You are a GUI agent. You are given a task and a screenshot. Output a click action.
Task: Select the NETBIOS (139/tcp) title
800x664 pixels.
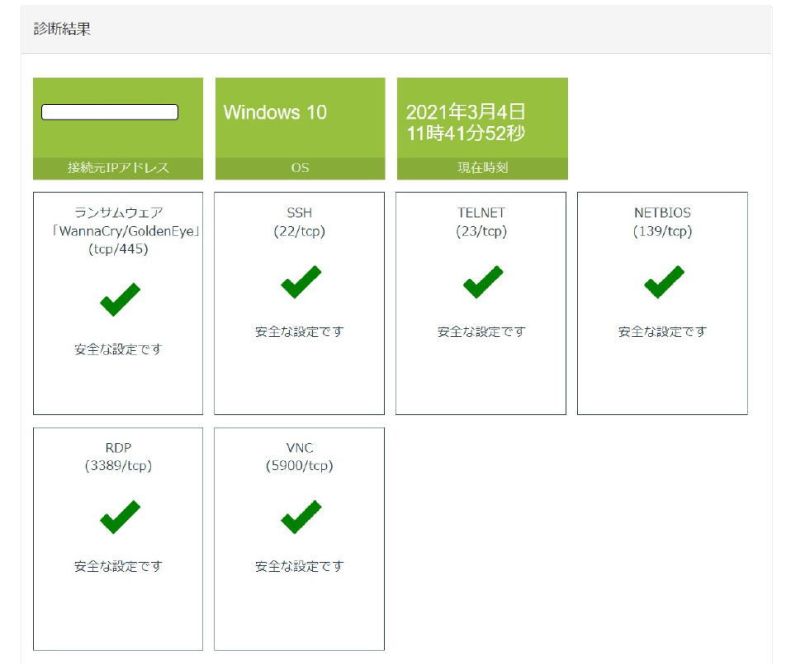point(662,222)
